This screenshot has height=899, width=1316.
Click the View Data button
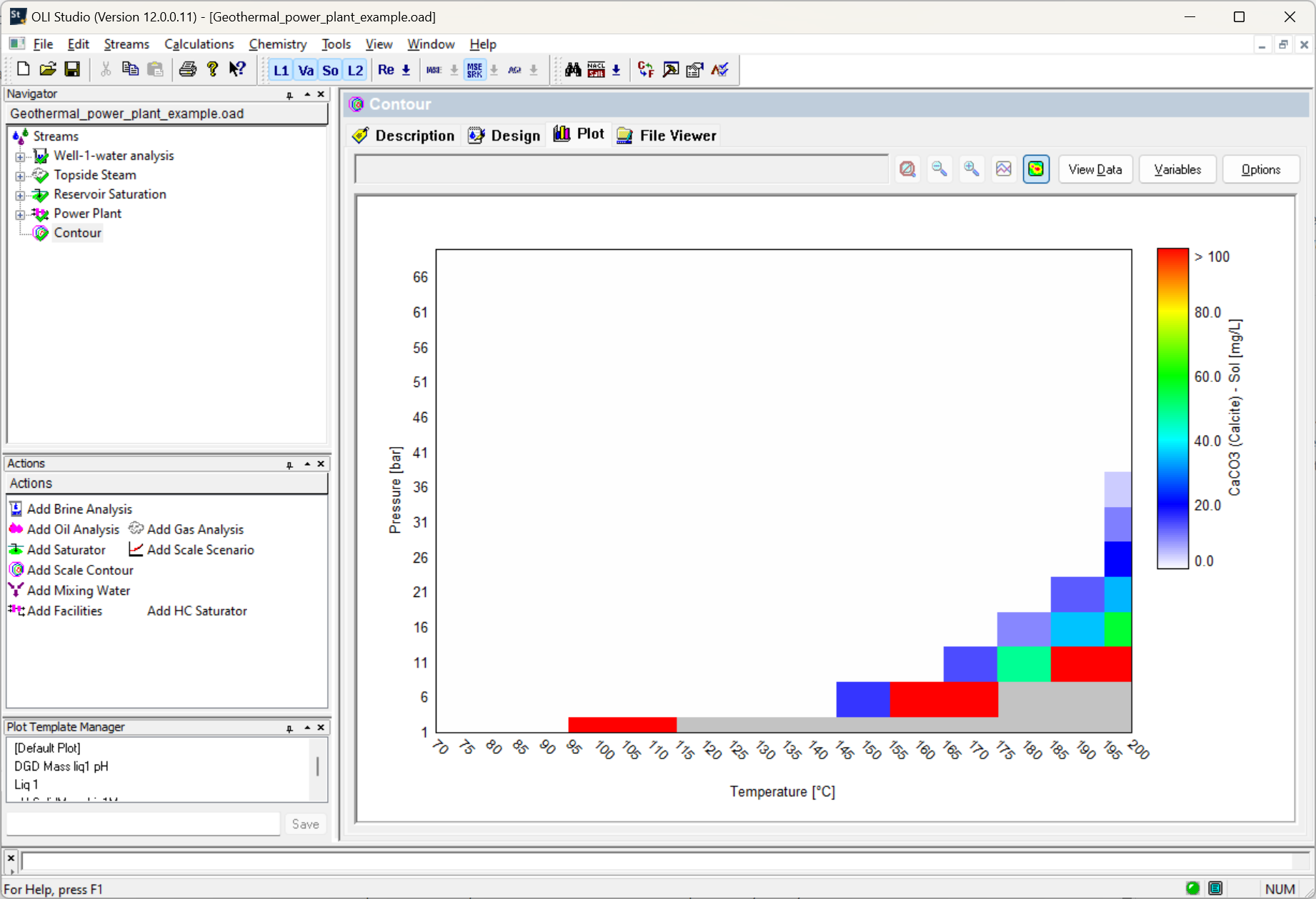tap(1095, 169)
